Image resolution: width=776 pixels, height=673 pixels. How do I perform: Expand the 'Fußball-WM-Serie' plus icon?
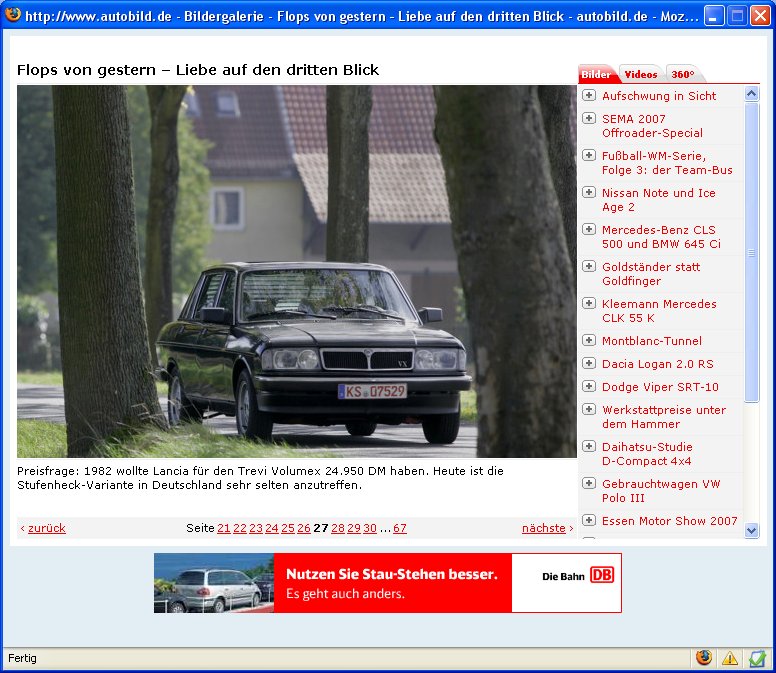(x=588, y=155)
